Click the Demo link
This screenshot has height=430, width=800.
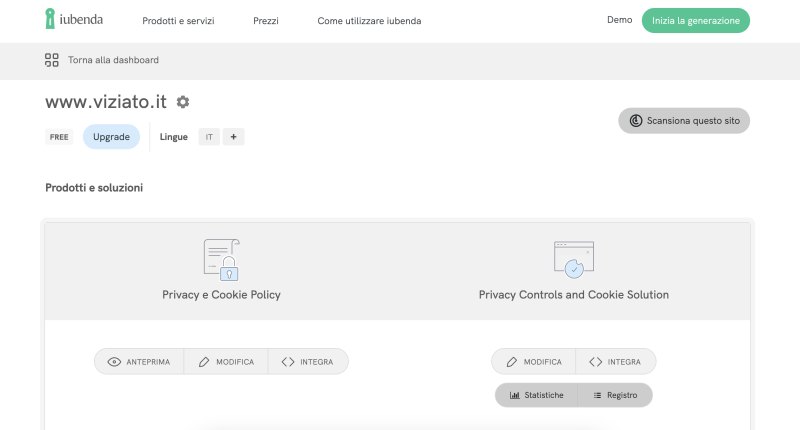[x=619, y=20]
